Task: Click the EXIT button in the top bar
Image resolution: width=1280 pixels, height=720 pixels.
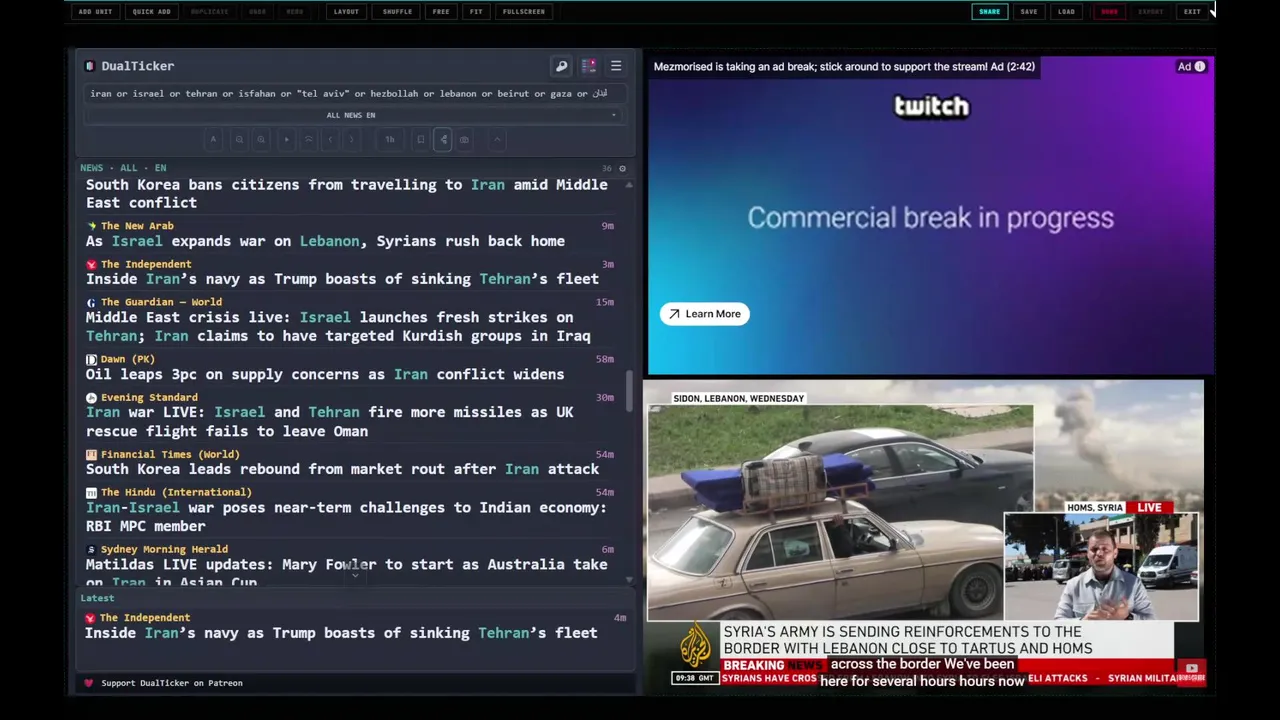Action: [1192, 12]
